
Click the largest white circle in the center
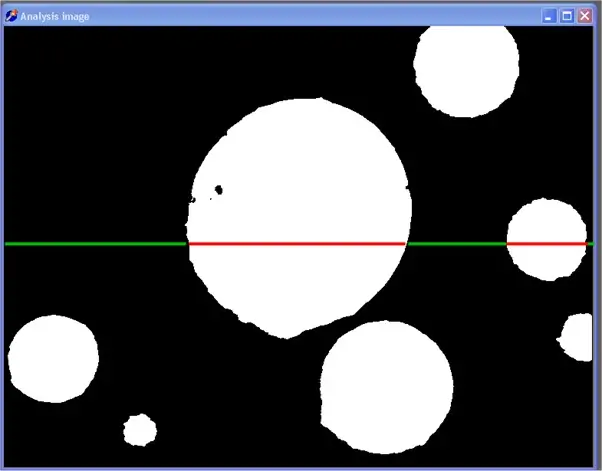pyautogui.click(x=298, y=190)
